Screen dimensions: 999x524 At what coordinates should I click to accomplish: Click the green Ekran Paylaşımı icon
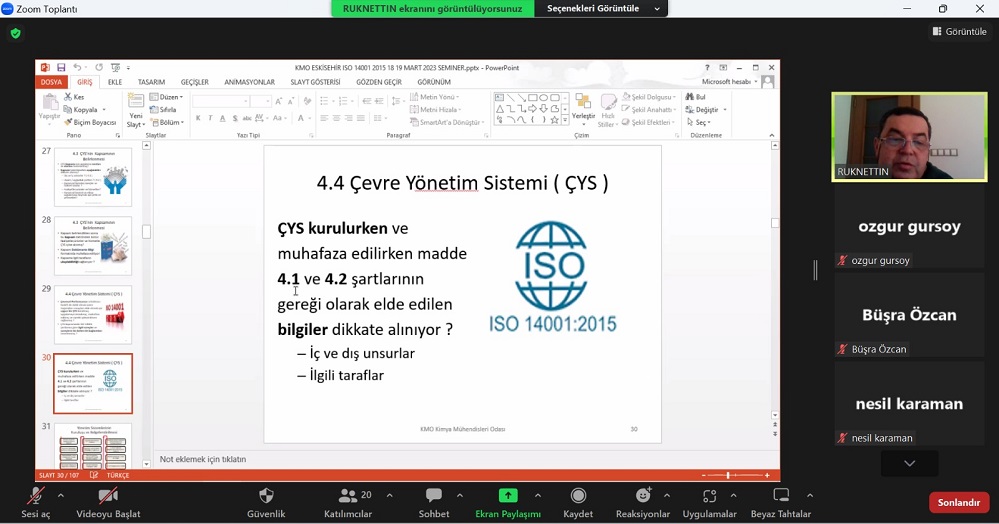(x=508, y=496)
